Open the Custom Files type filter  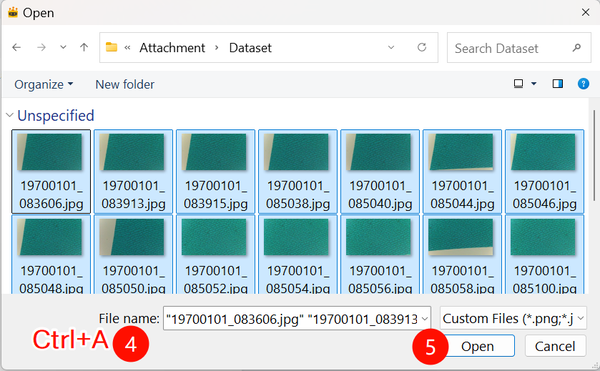click(513, 318)
